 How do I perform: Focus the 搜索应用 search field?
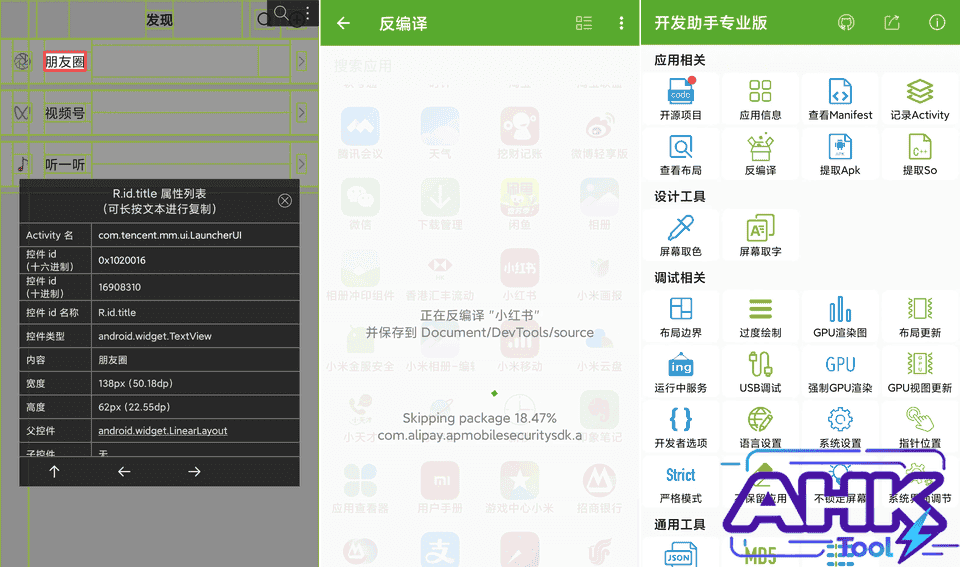click(479, 66)
